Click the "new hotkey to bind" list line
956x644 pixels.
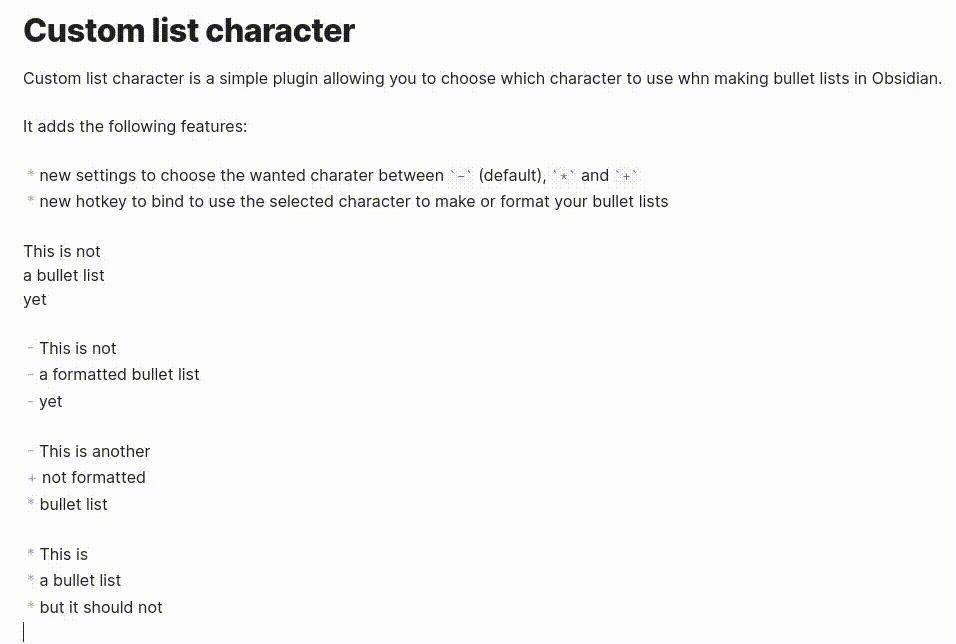tap(353, 202)
